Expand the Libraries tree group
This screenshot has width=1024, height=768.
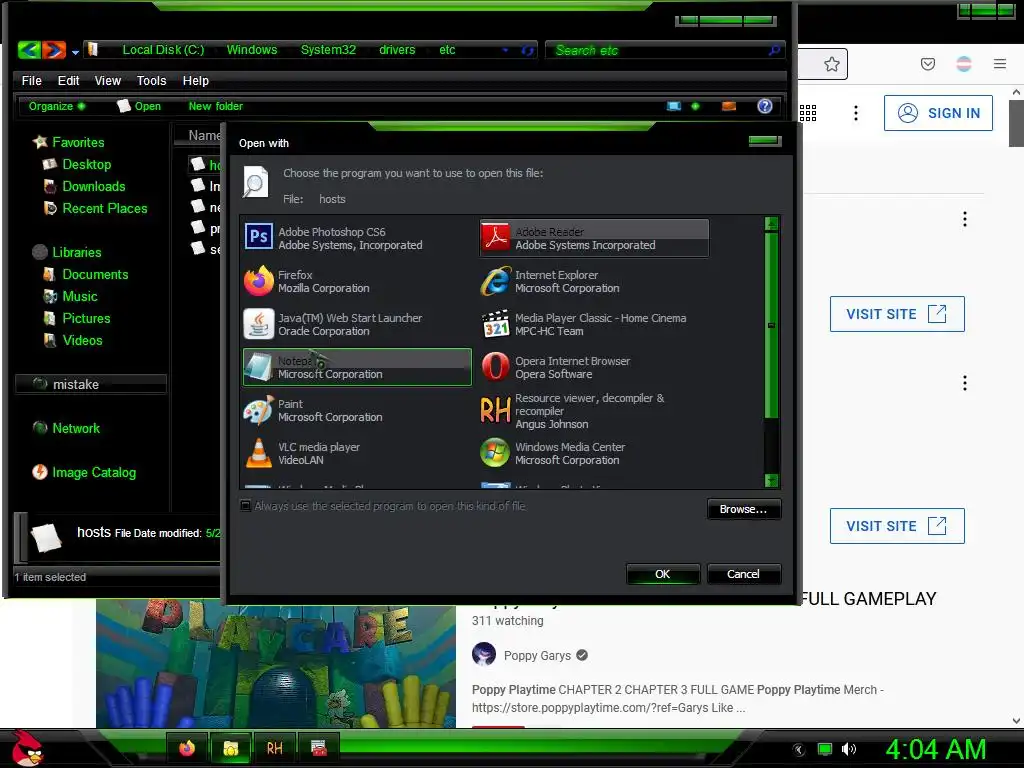[x=67, y=252]
